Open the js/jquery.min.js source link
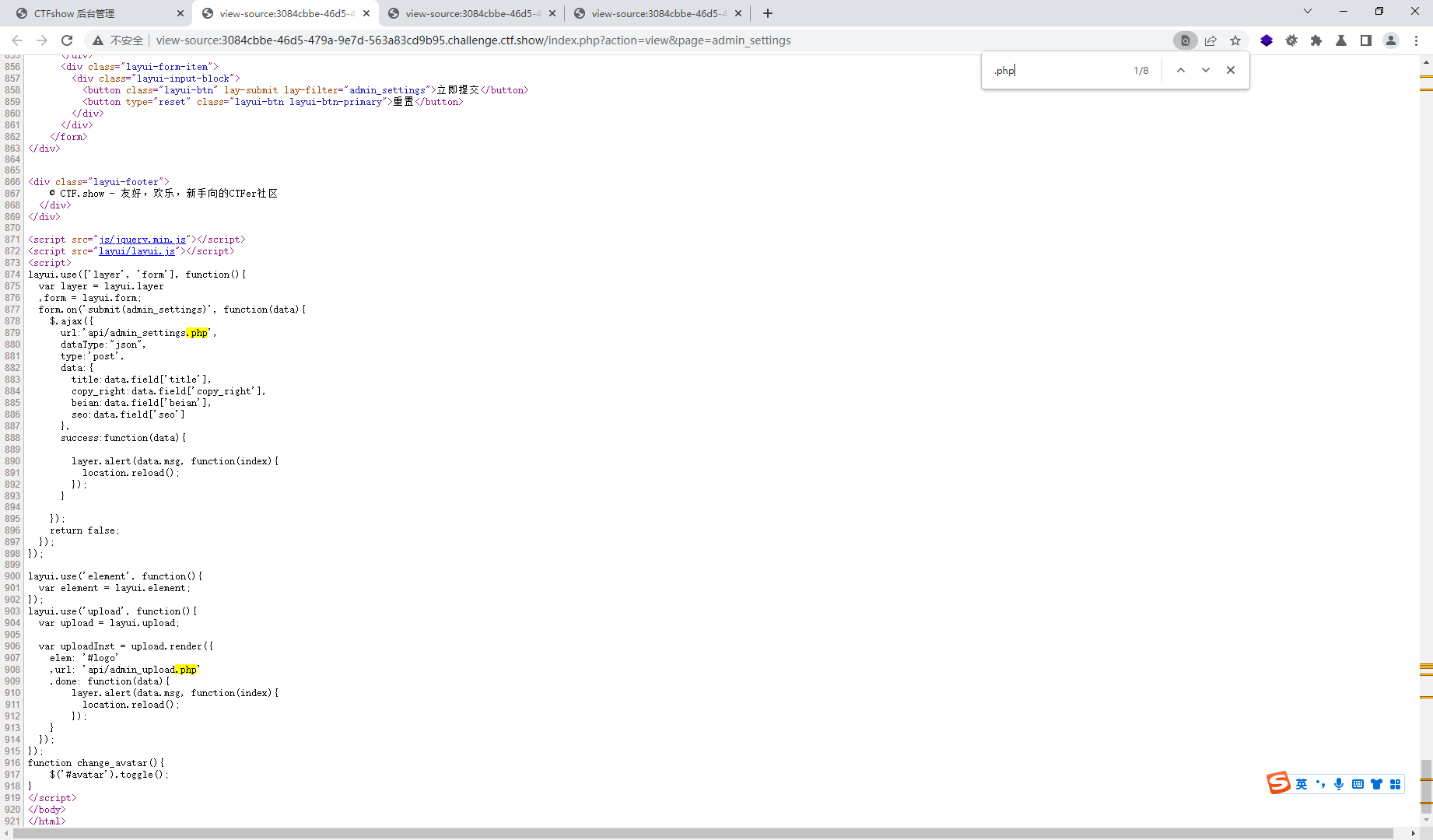 click(x=142, y=240)
